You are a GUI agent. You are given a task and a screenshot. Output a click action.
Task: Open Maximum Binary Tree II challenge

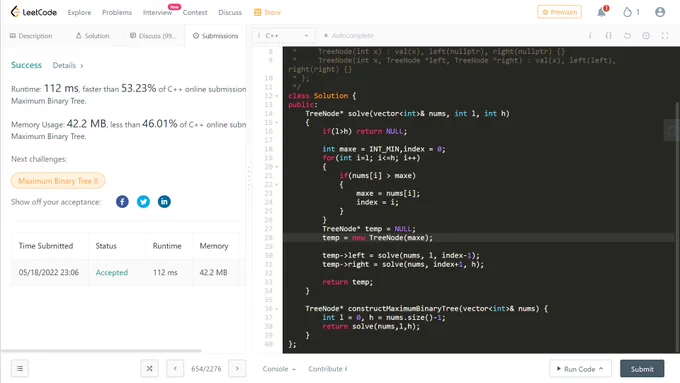click(58, 181)
